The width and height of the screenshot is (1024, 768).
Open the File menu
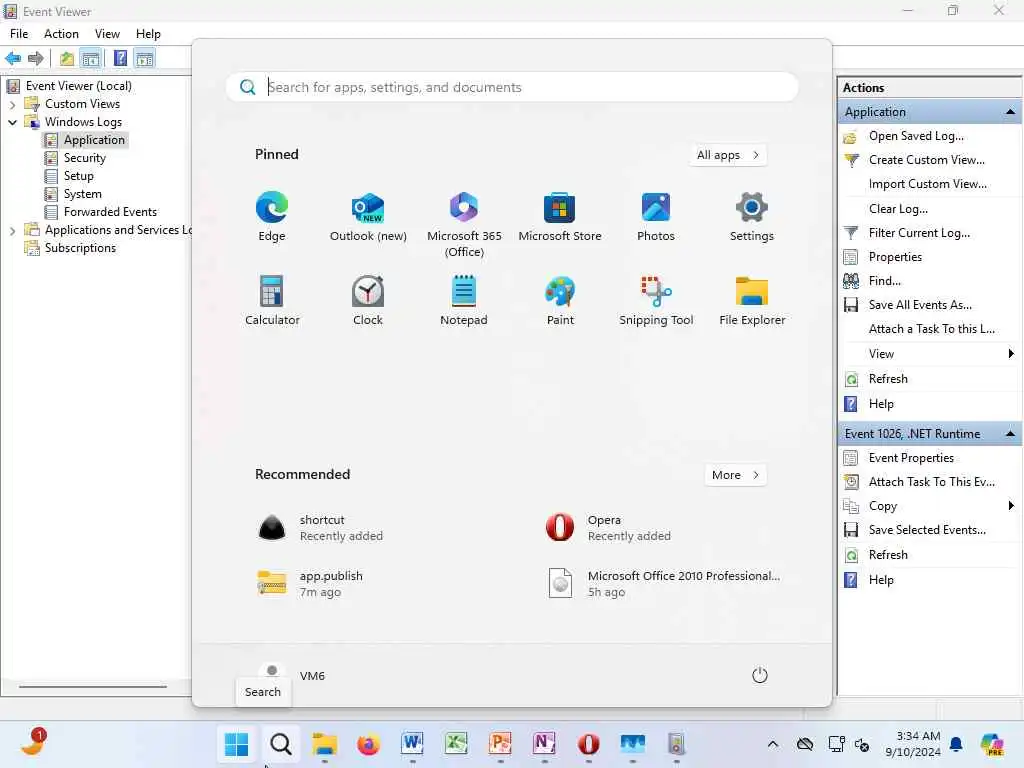[19, 34]
